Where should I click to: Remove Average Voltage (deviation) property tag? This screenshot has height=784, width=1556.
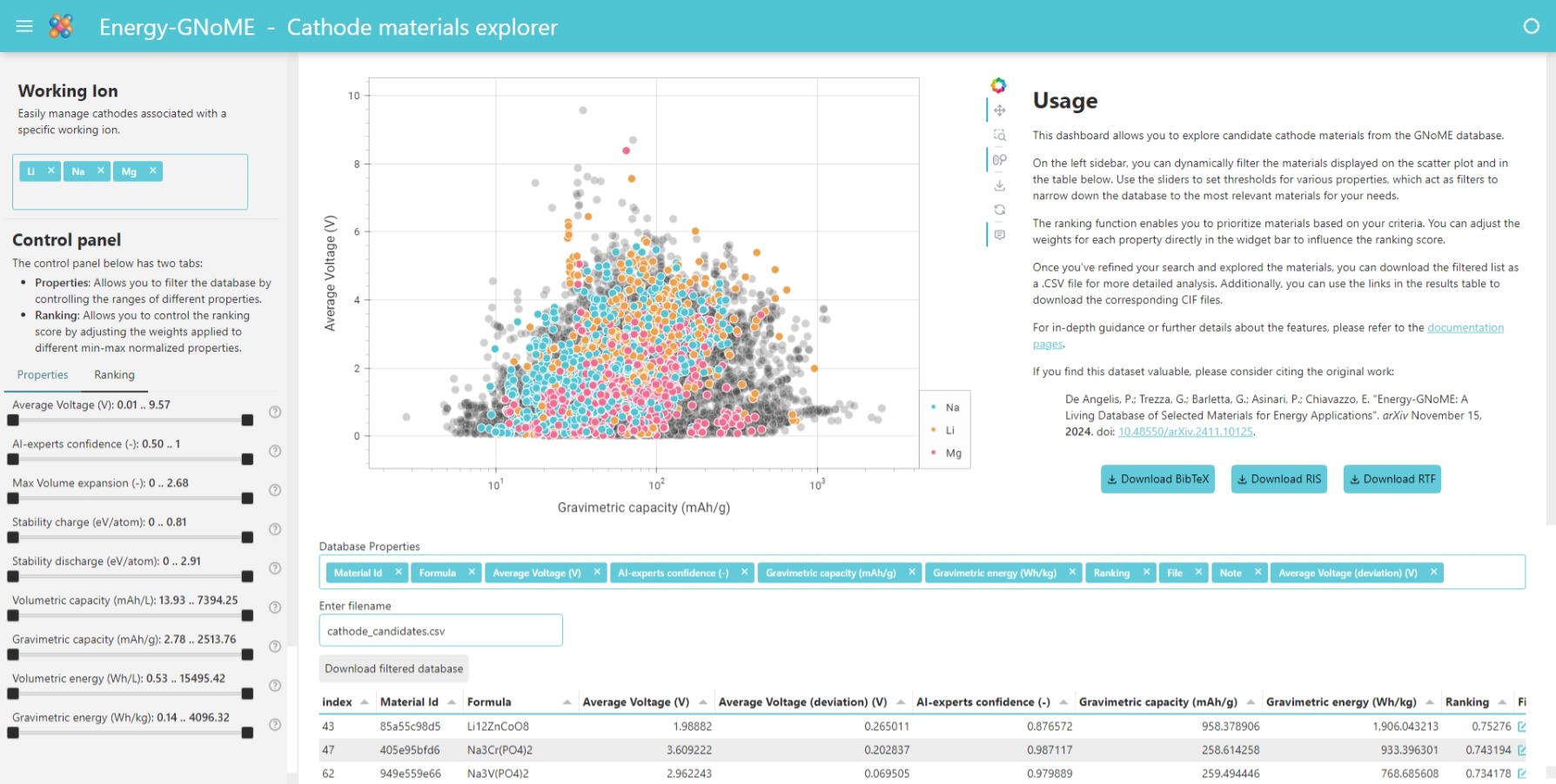pos(1433,572)
